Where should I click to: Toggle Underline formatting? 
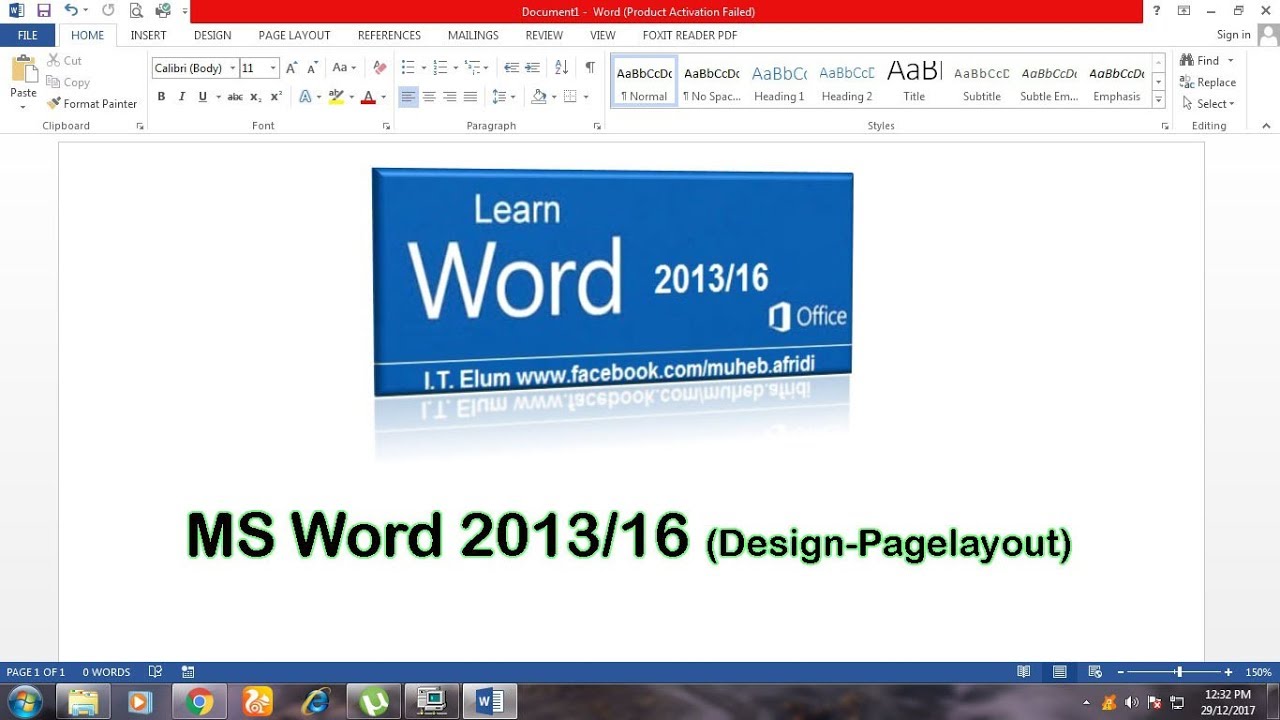(x=203, y=97)
